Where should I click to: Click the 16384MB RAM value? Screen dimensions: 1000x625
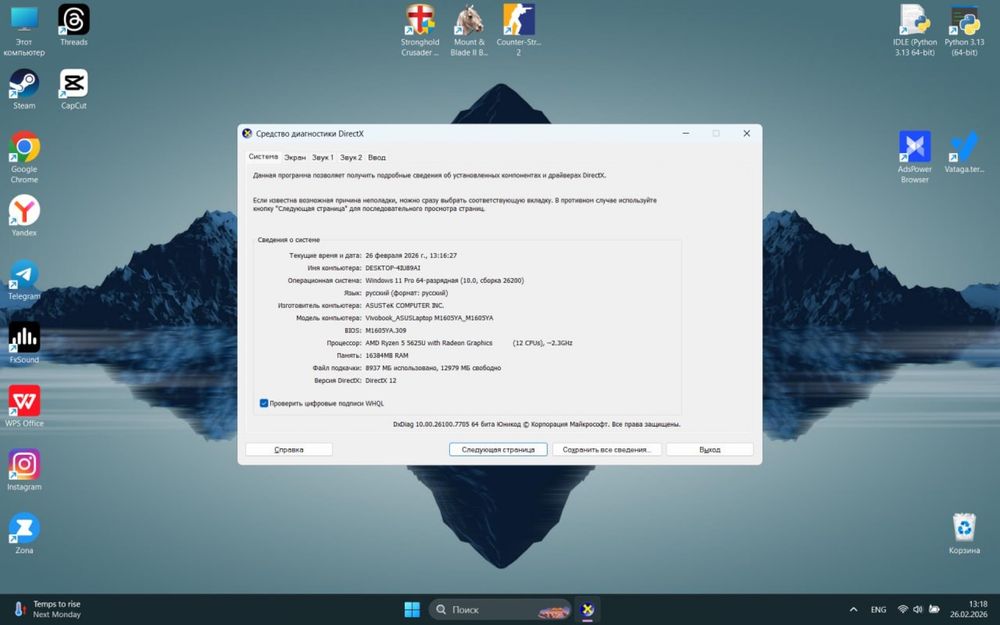(386, 356)
